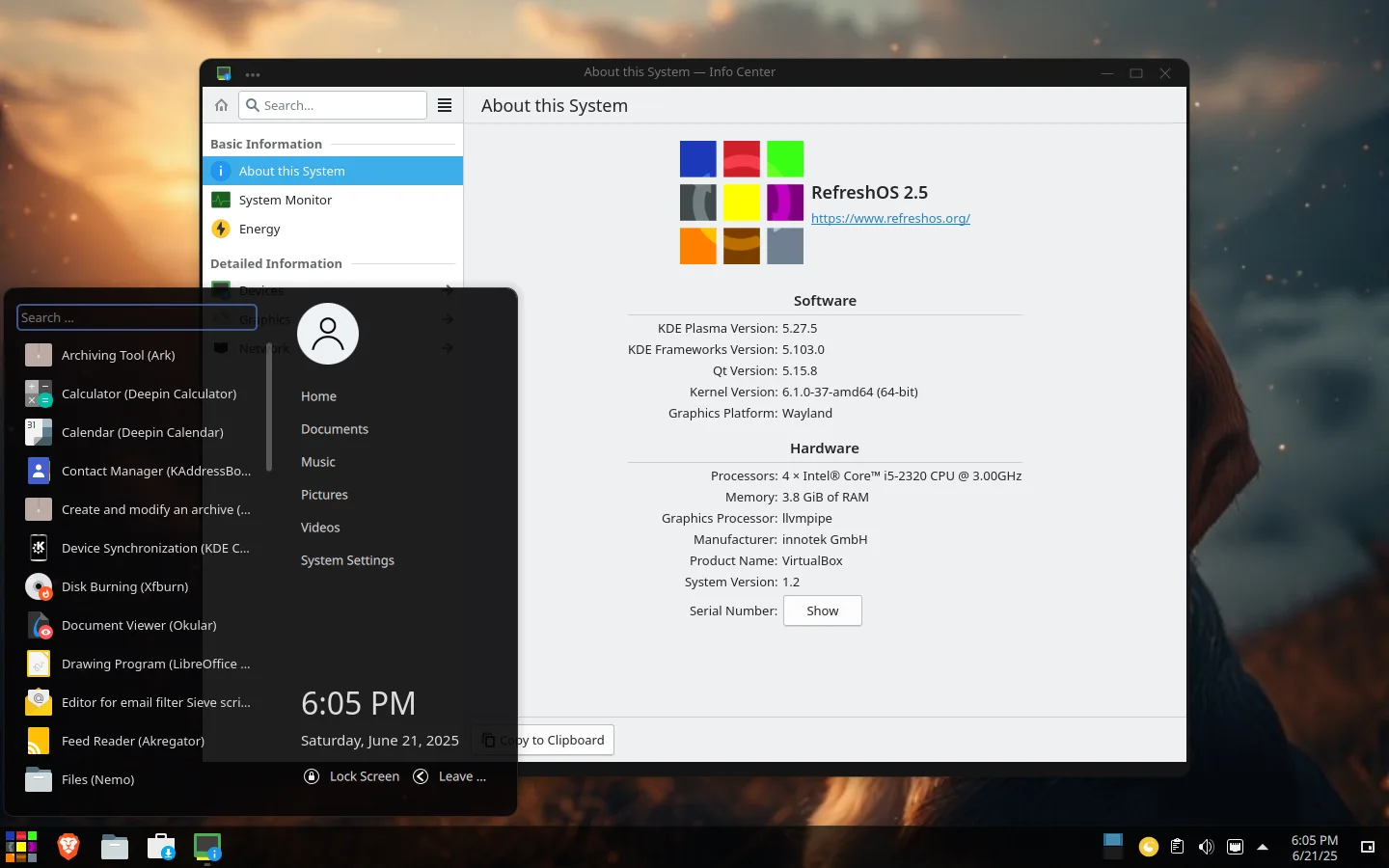Open the clipboard tray icon

click(1177, 847)
